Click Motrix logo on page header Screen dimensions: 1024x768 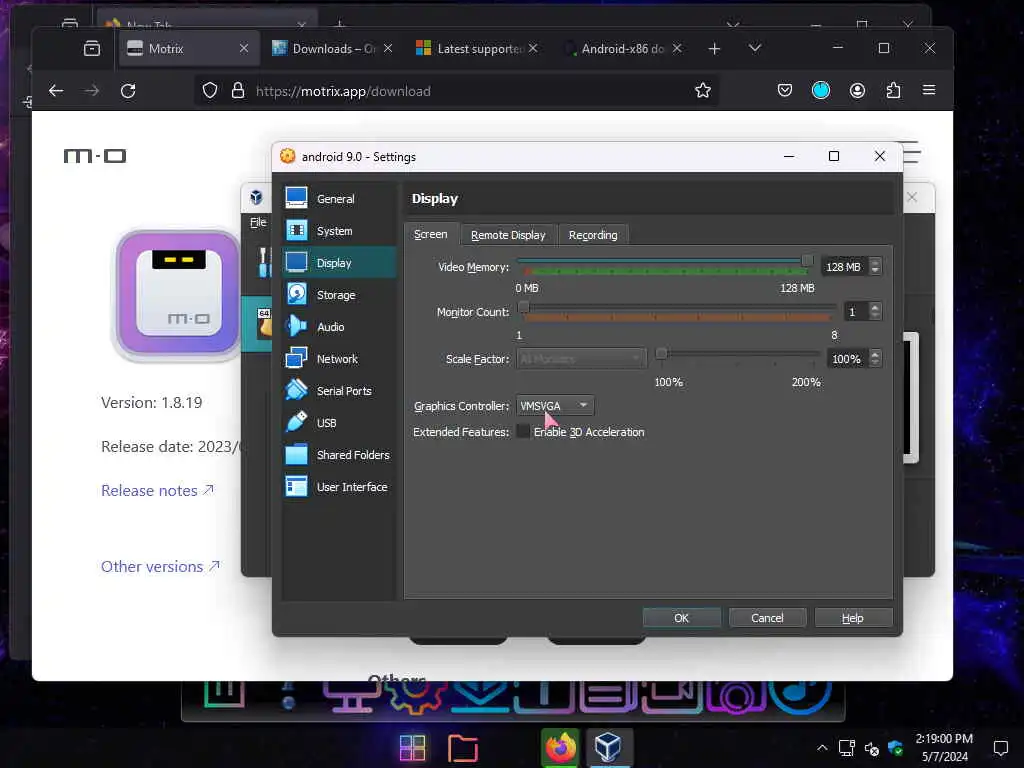pyautogui.click(x=95, y=155)
